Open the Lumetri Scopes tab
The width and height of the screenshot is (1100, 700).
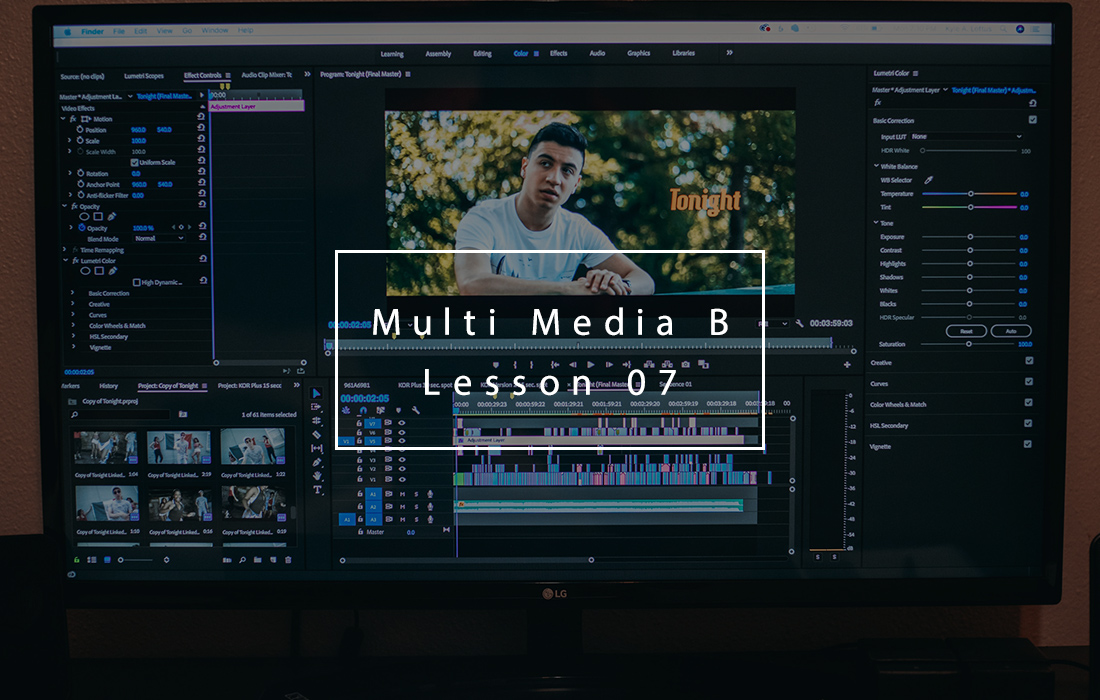[144, 76]
